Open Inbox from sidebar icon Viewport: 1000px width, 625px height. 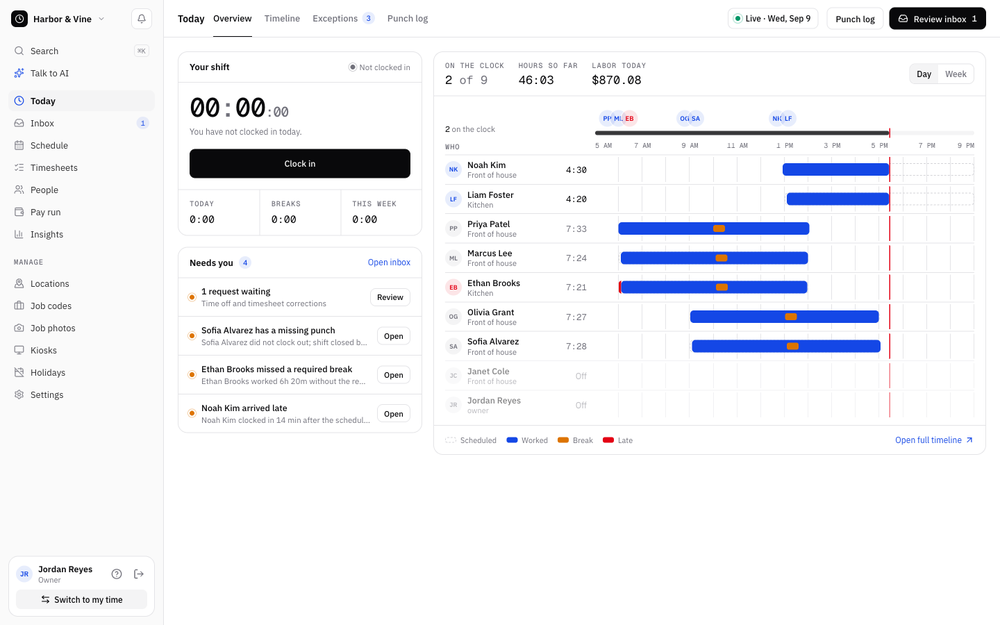point(19,123)
